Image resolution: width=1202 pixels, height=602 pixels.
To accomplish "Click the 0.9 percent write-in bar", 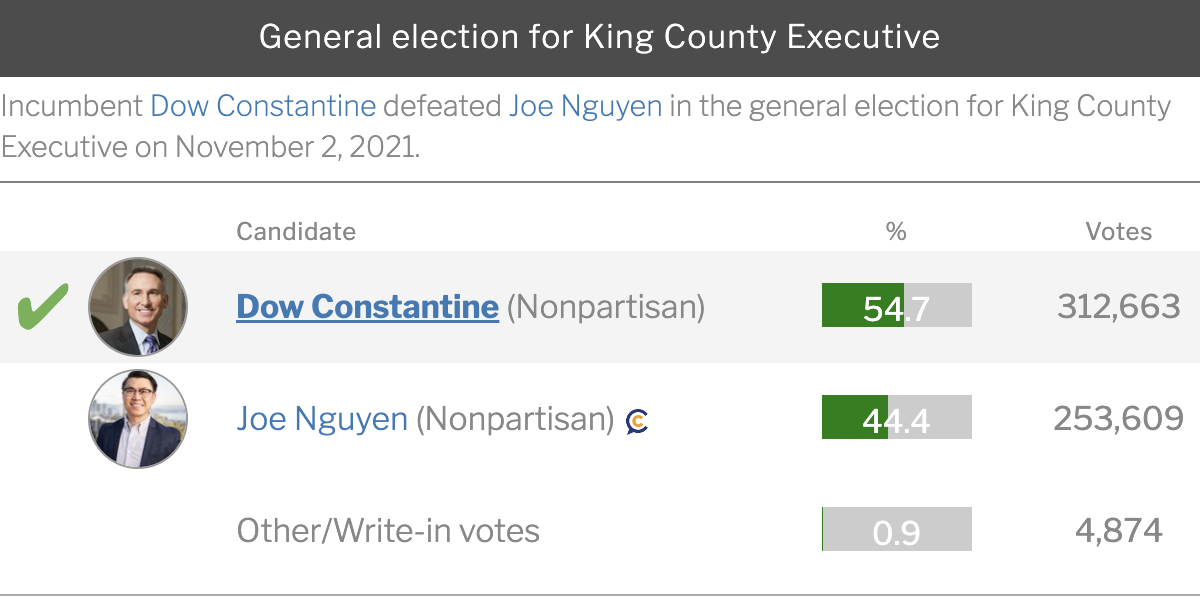I will [896, 530].
